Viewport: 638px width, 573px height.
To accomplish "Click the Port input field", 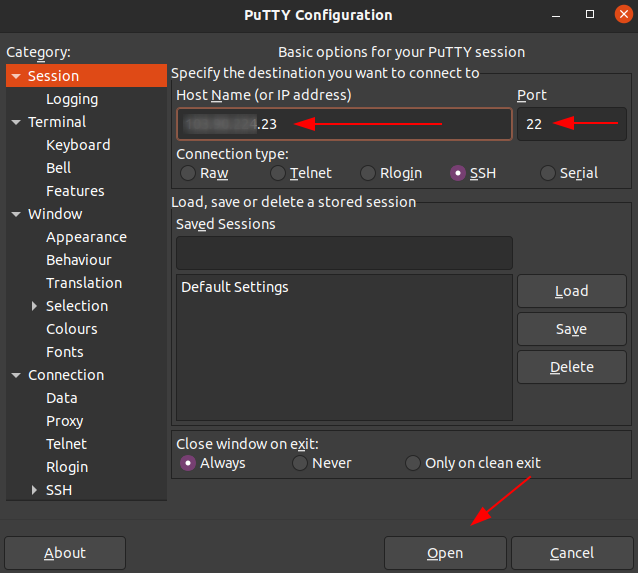I will coord(572,124).
